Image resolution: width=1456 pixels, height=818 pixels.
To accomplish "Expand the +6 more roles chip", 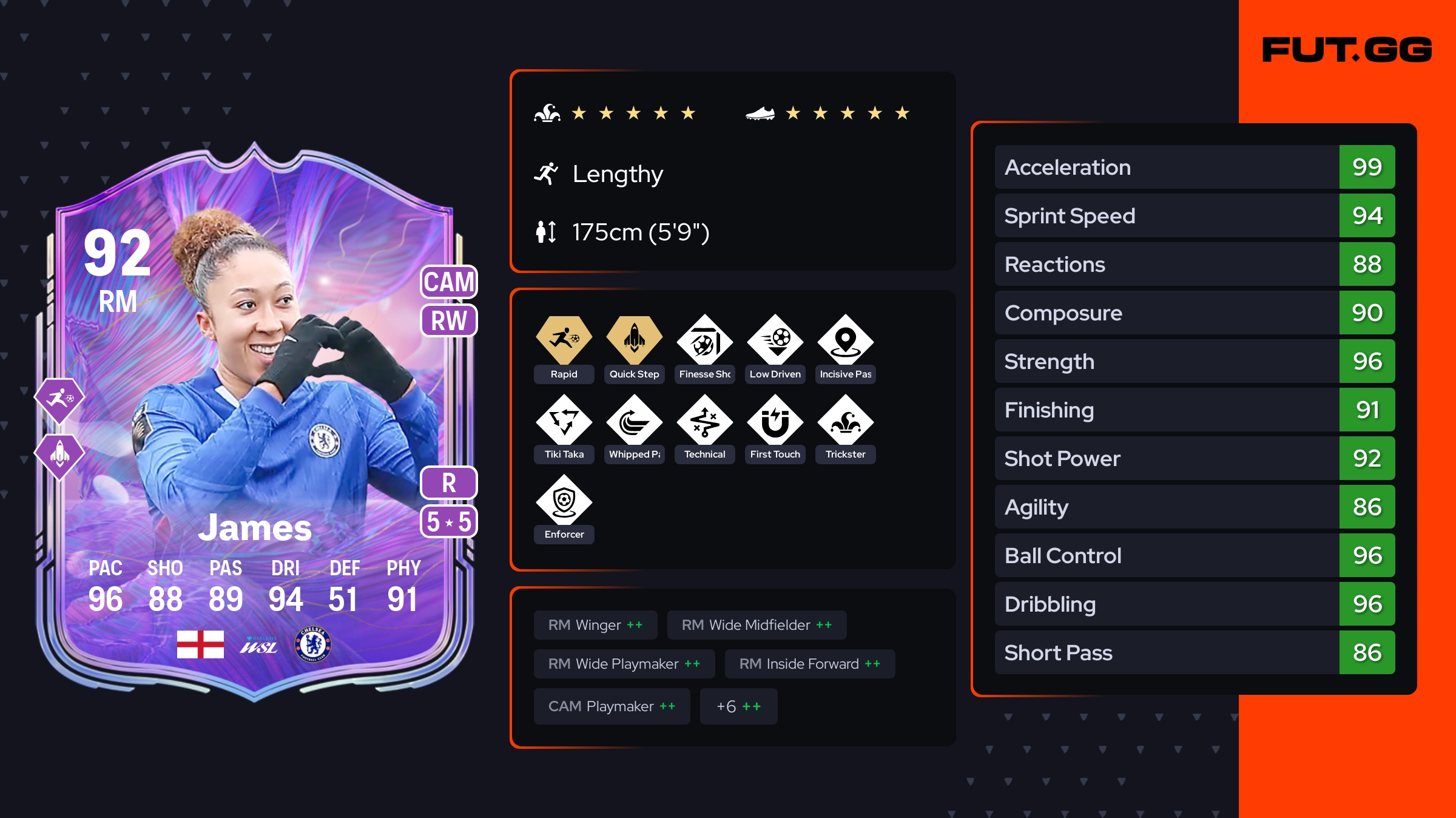I will (x=738, y=706).
